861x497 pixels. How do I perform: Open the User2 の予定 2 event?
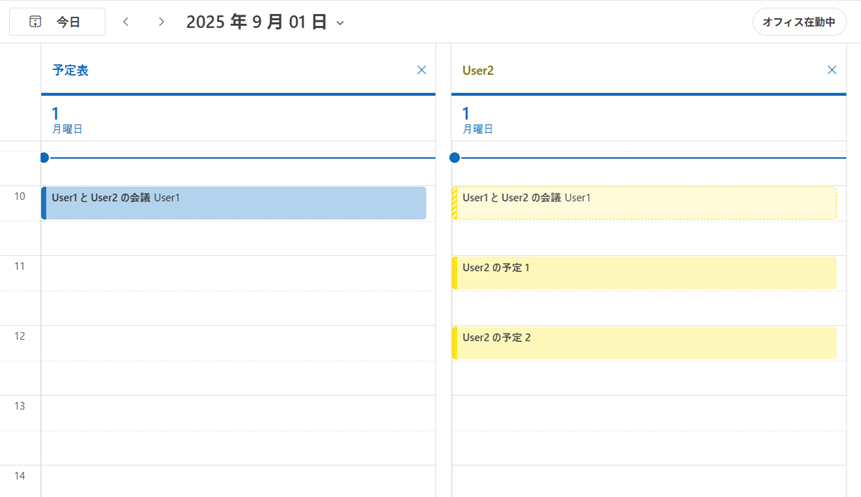tap(645, 343)
